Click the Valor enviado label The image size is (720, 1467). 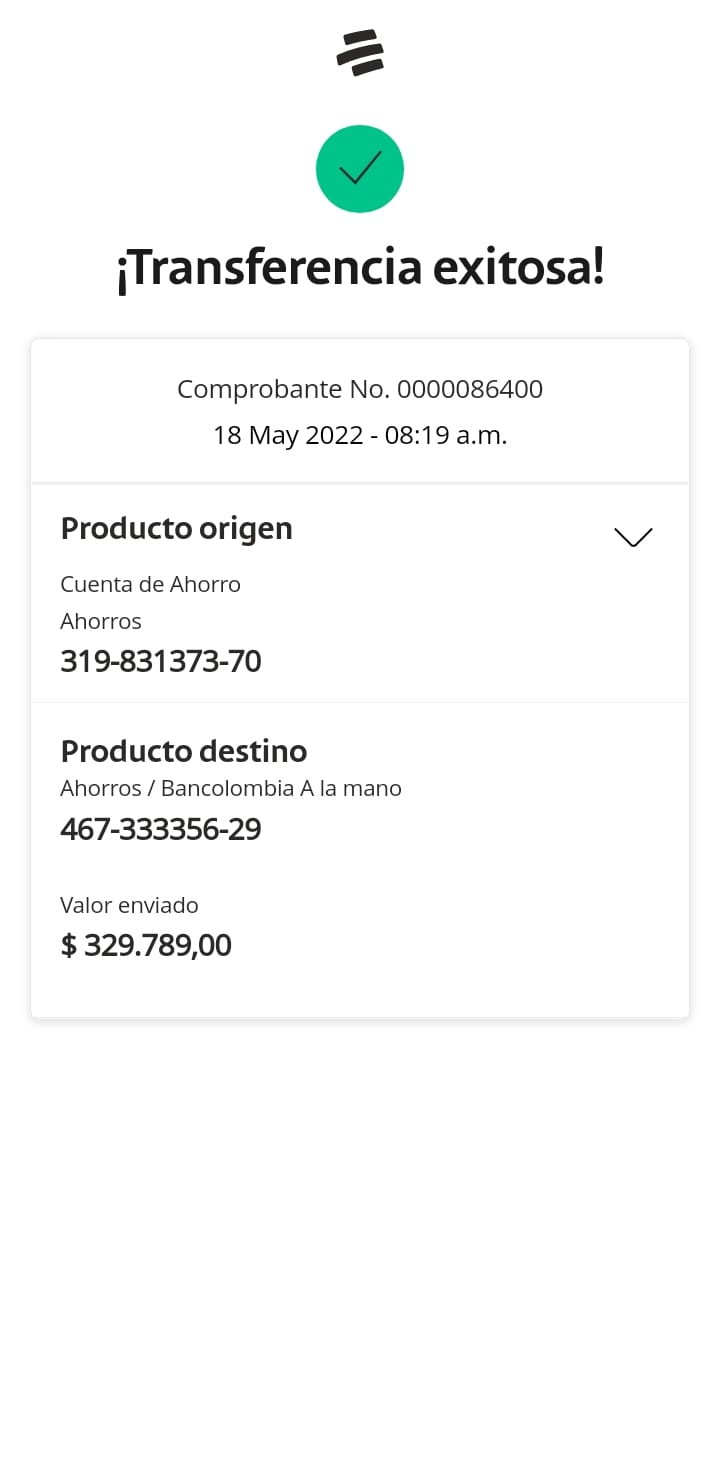coord(129,905)
